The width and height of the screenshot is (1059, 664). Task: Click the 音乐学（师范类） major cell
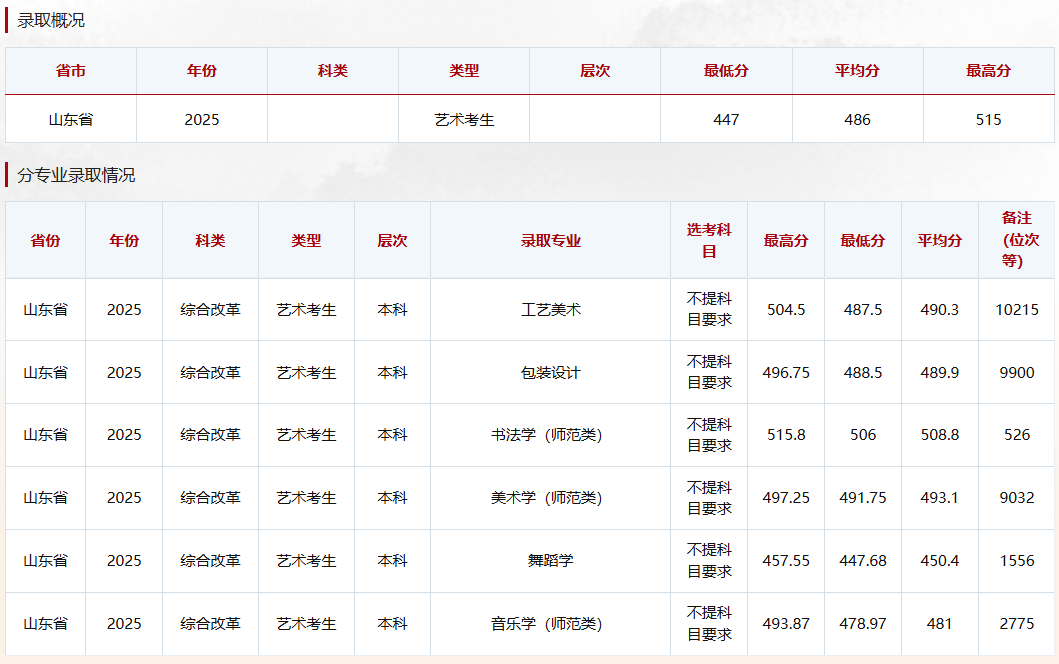click(x=546, y=623)
